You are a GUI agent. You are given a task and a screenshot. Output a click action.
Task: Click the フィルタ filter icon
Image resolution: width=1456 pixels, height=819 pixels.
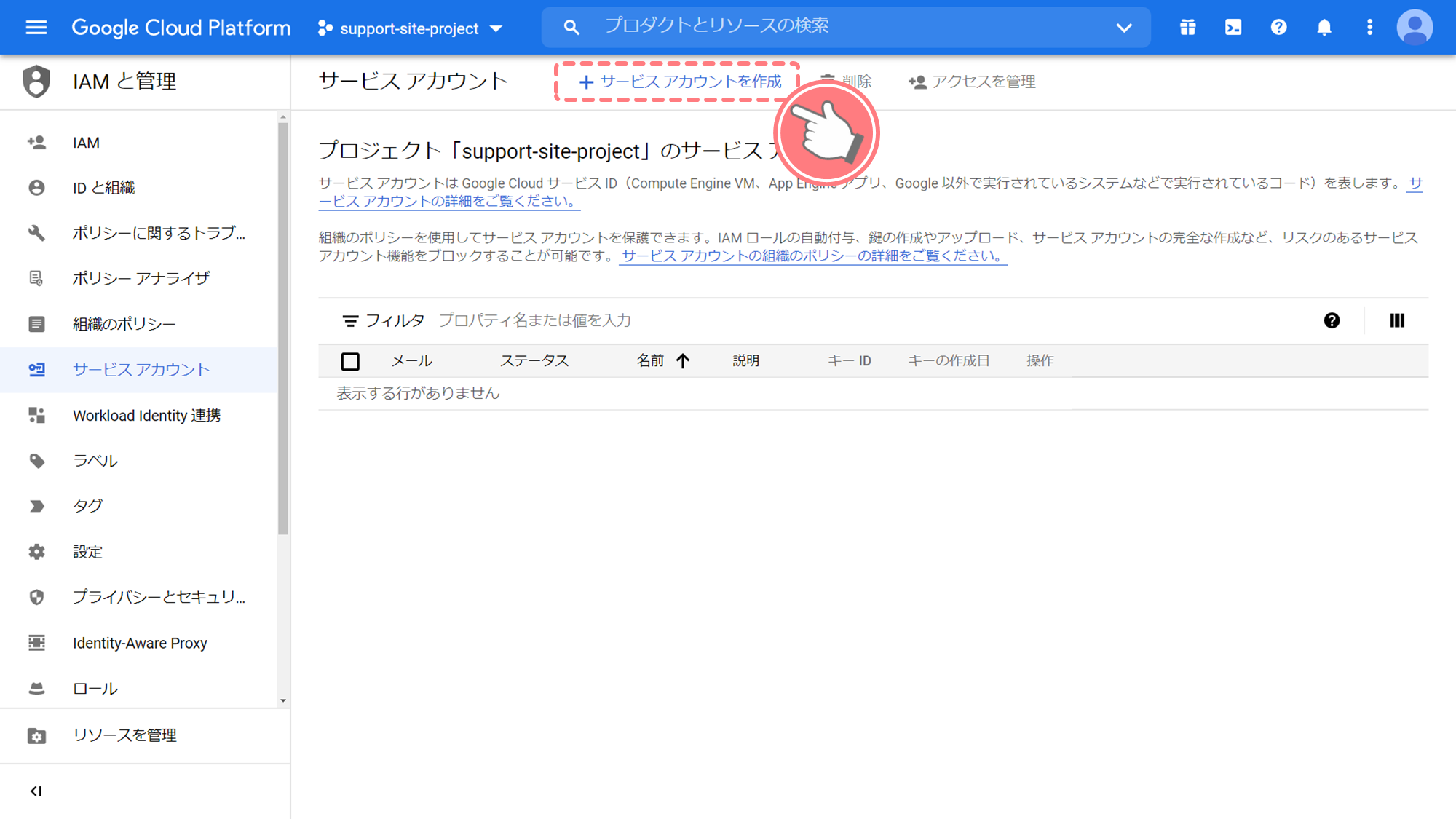(x=350, y=321)
